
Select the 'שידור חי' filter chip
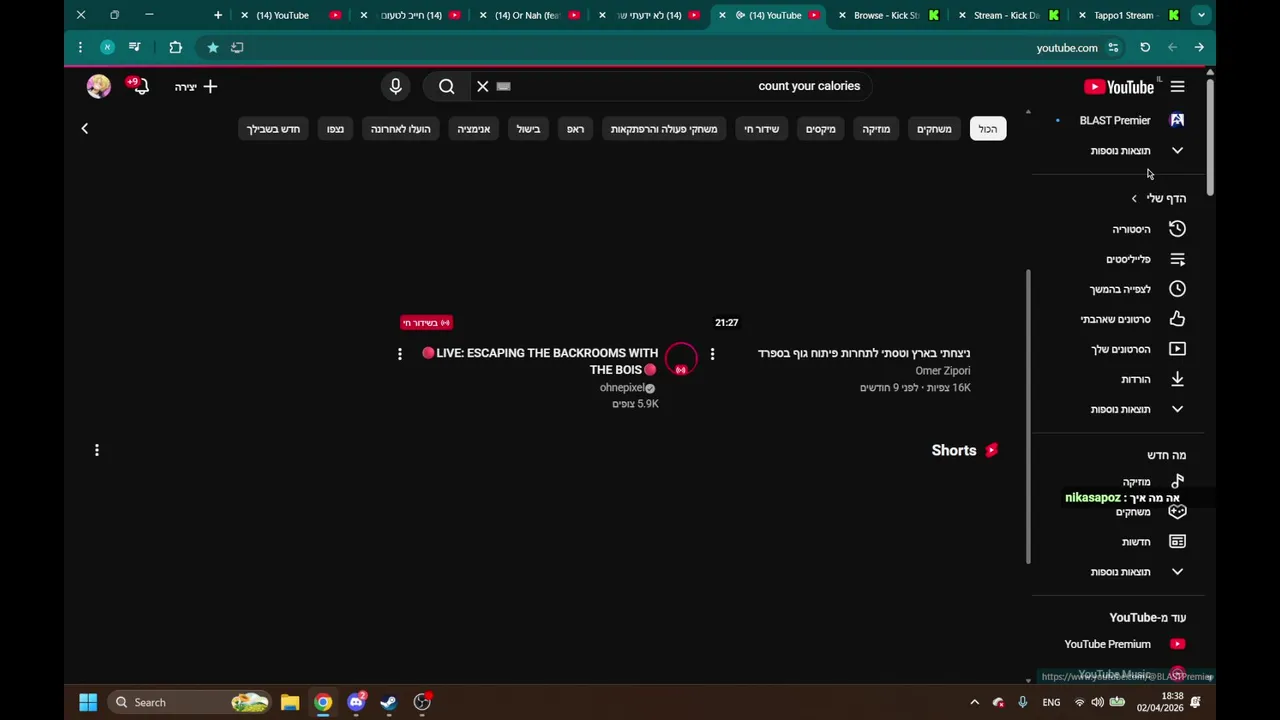pos(761,129)
